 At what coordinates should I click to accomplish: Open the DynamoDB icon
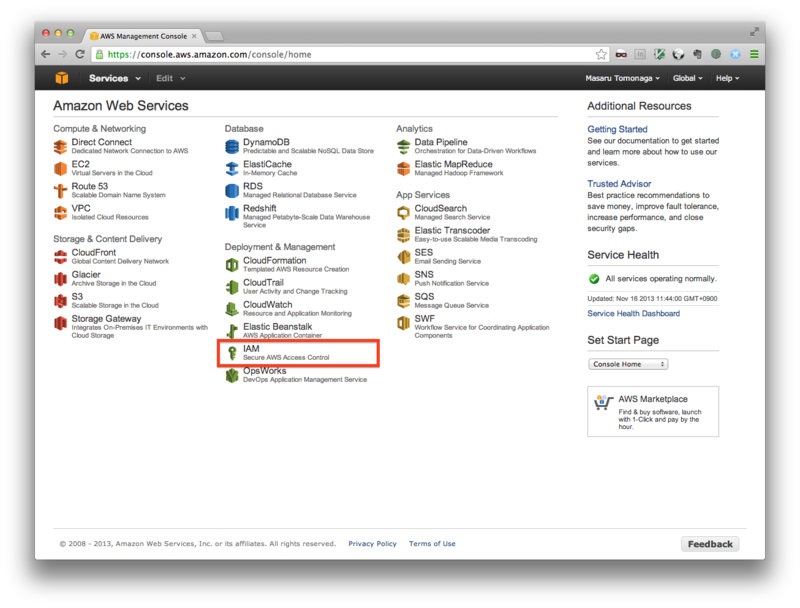click(x=232, y=147)
